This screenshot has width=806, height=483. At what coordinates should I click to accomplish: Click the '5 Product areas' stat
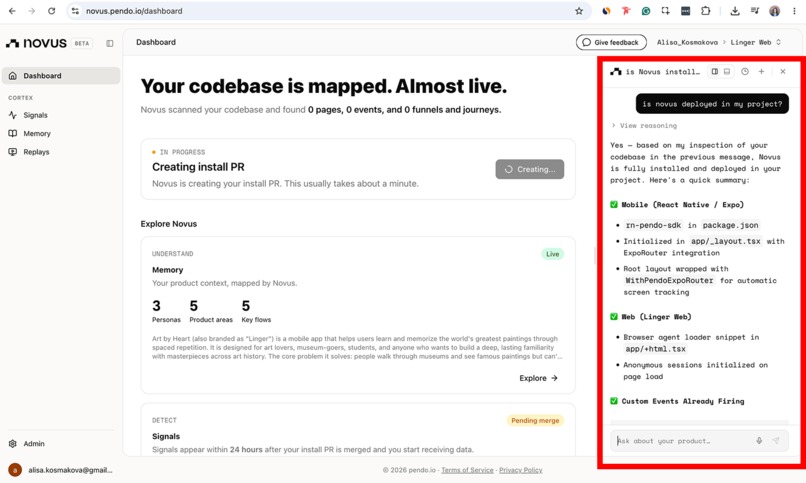click(211, 311)
